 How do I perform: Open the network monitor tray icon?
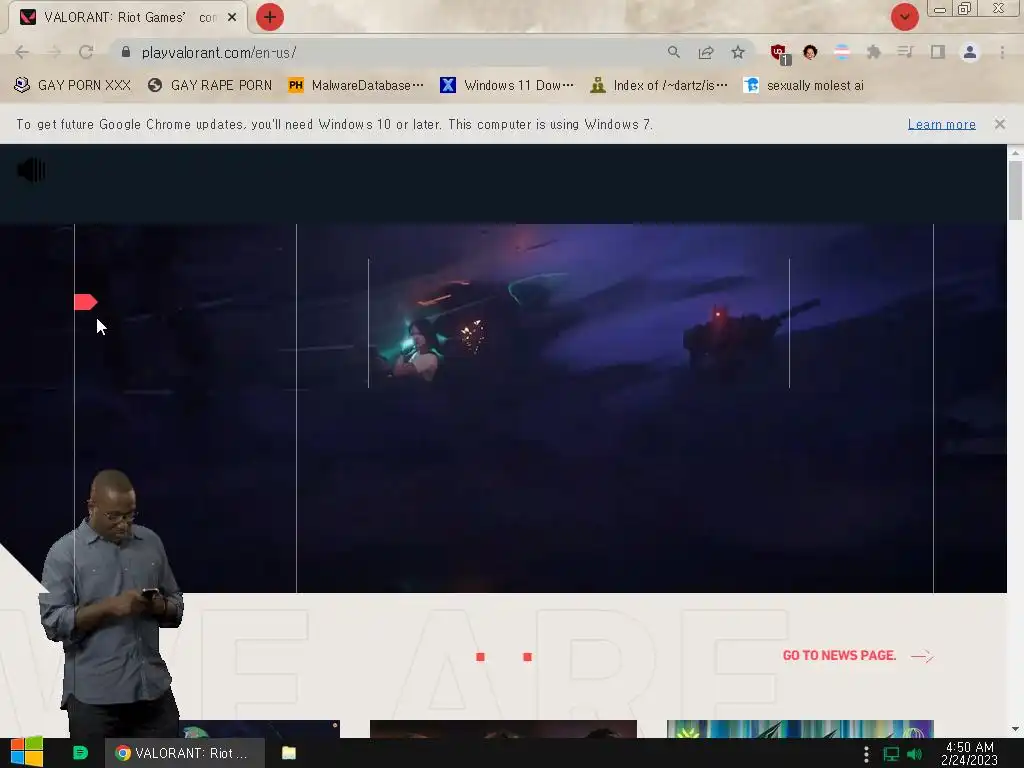[x=891, y=754]
